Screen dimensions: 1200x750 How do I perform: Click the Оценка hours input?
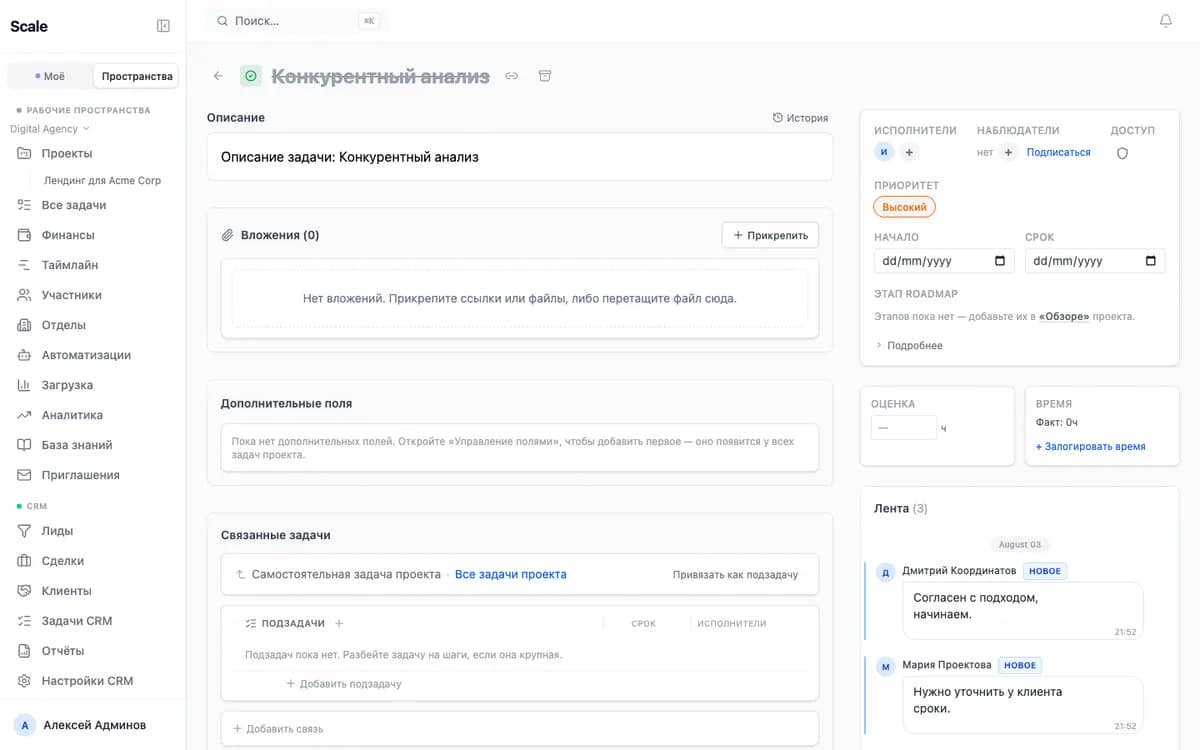point(904,428)
